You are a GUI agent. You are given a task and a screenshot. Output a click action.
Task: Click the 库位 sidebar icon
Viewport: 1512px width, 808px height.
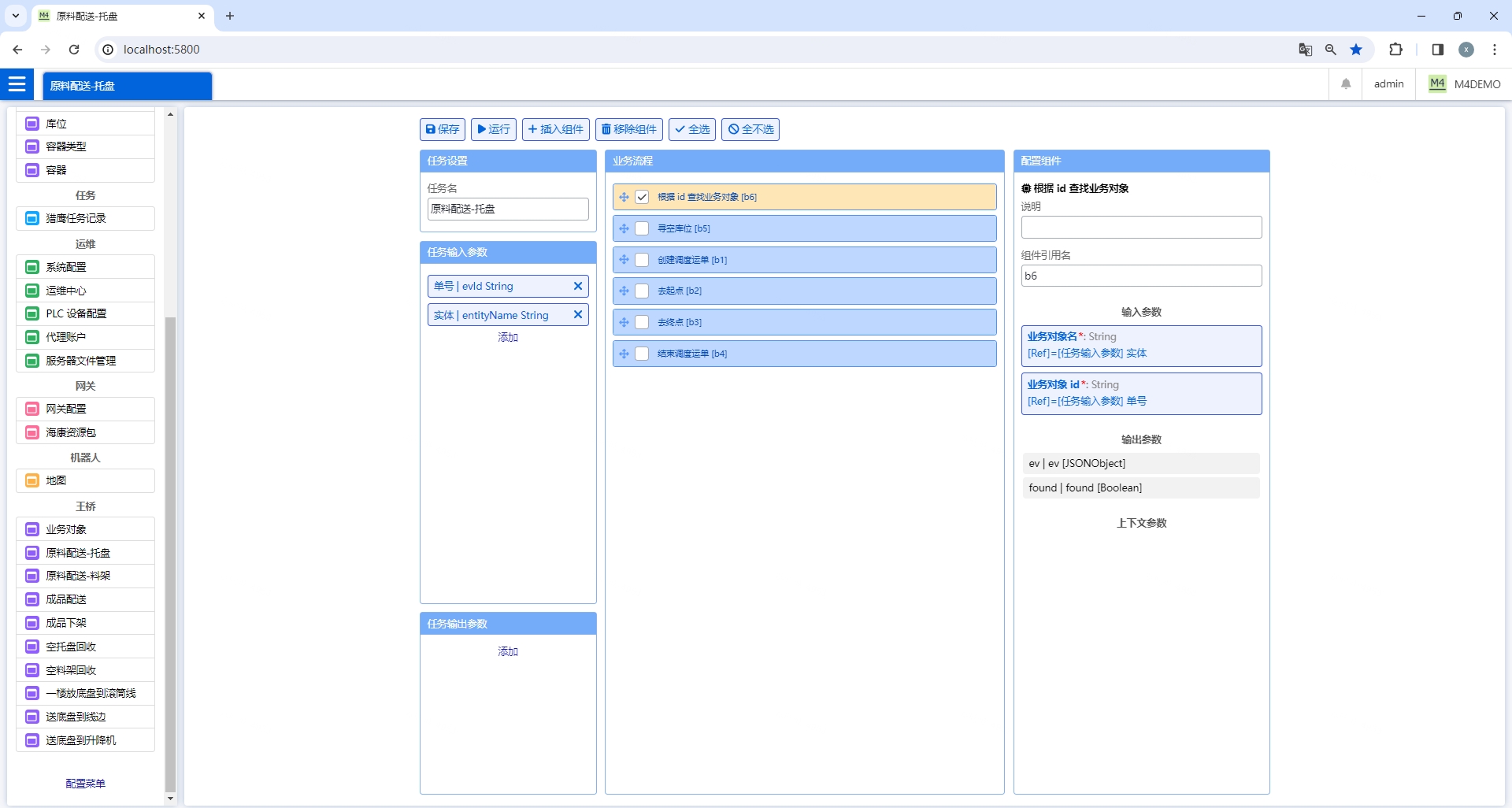point(32,124)
